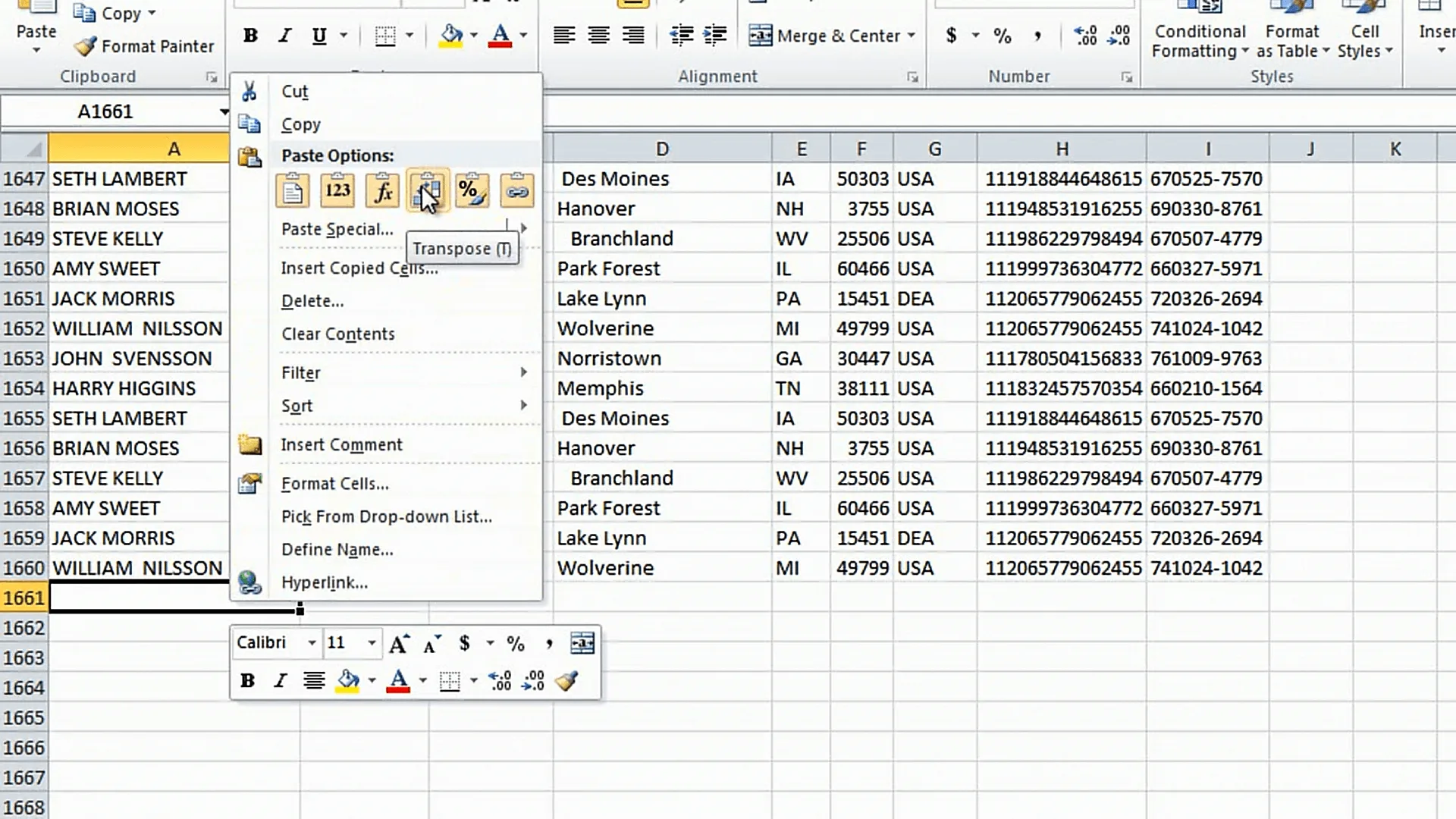
Task: Open ribbon Font Color dropdown arrow
Action: tap(523, 36)
